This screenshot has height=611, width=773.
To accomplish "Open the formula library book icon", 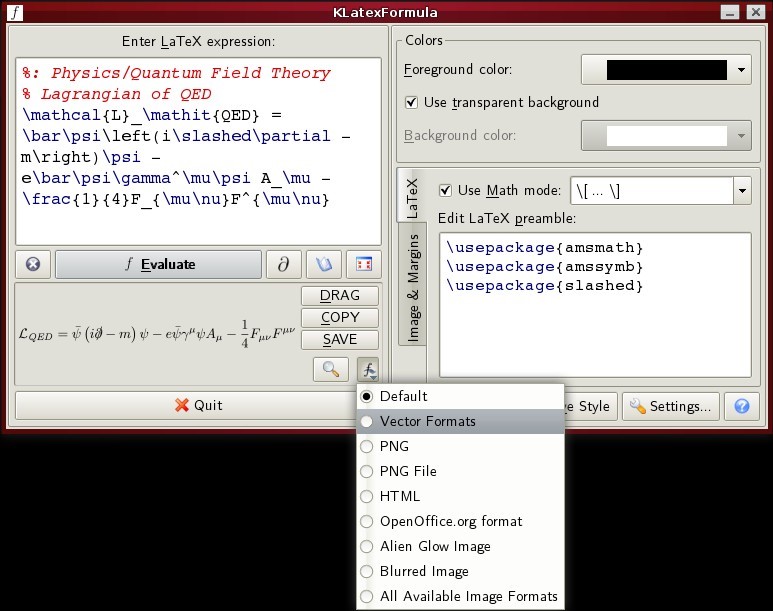I will pyautogui.click(x=323, y=265).
